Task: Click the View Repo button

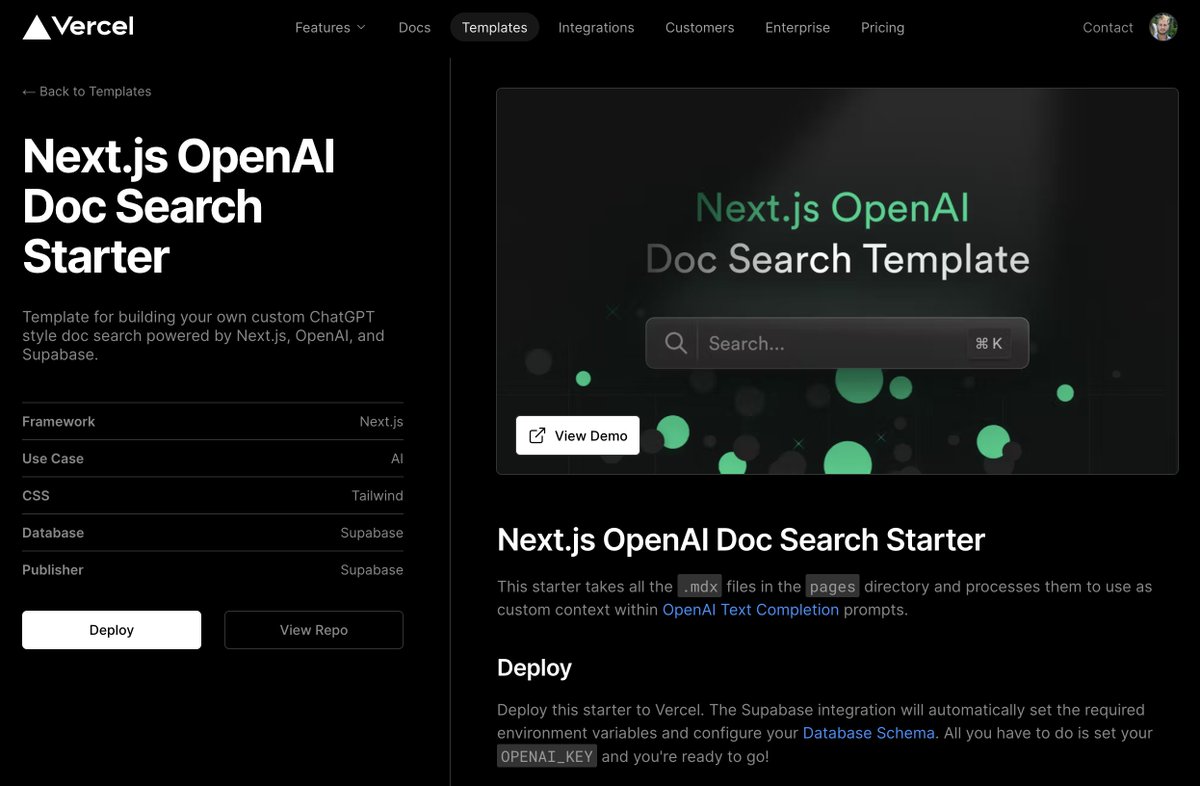Action: point(314,630)
